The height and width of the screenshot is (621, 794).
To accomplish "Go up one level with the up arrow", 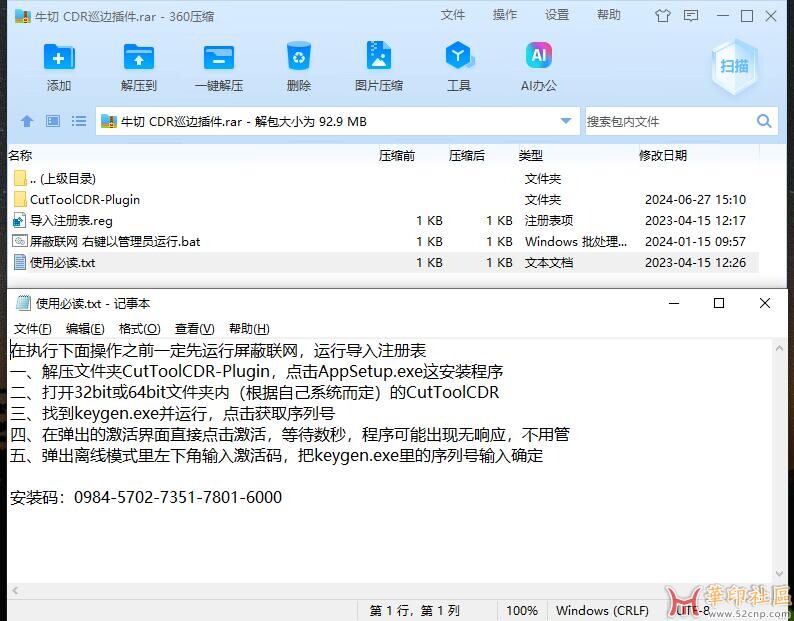I will coord(27,122).
